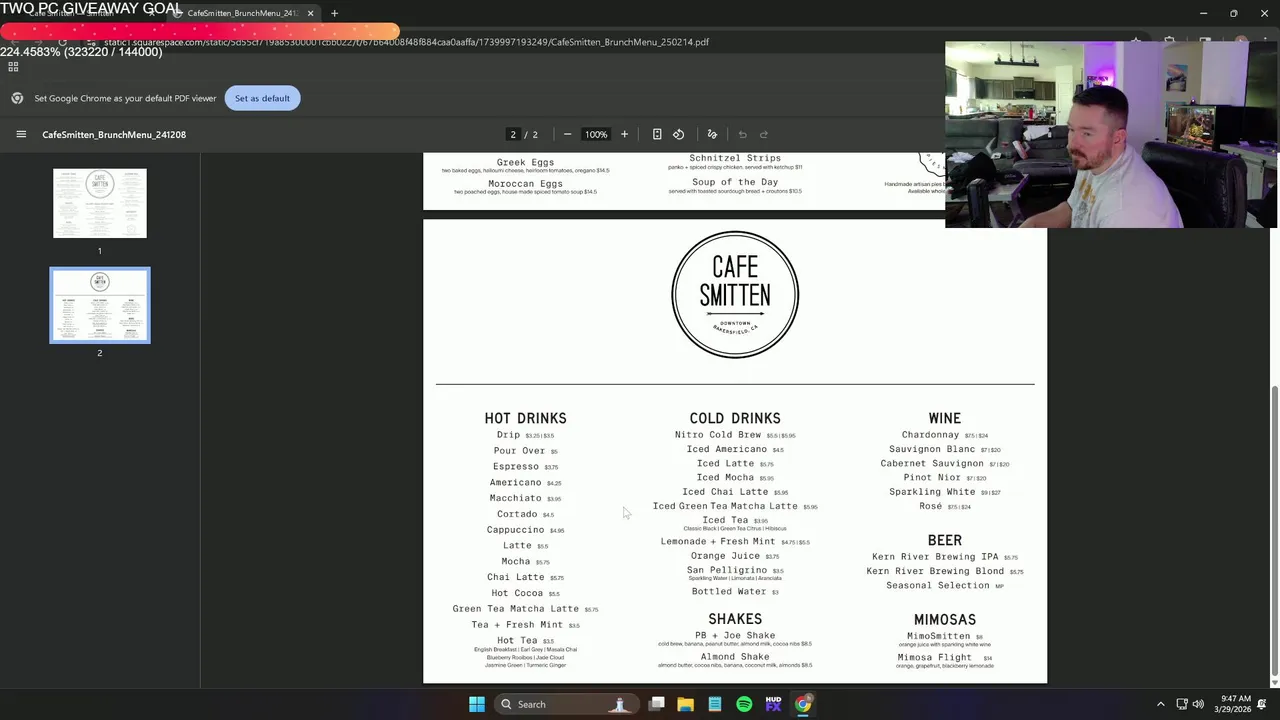Open the notifications bell icon
Viewport: 1280px width, 720px height.
(1262, 704)
